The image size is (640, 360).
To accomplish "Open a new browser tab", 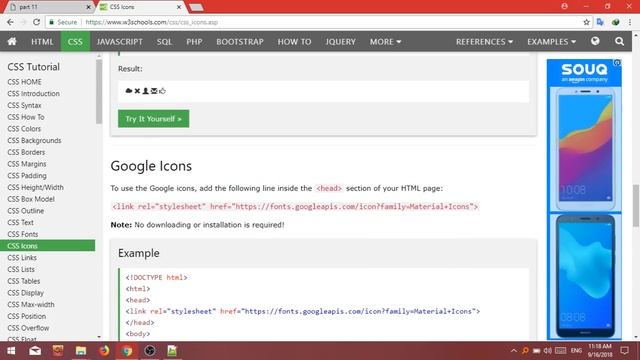I will [x=196, y=7].
